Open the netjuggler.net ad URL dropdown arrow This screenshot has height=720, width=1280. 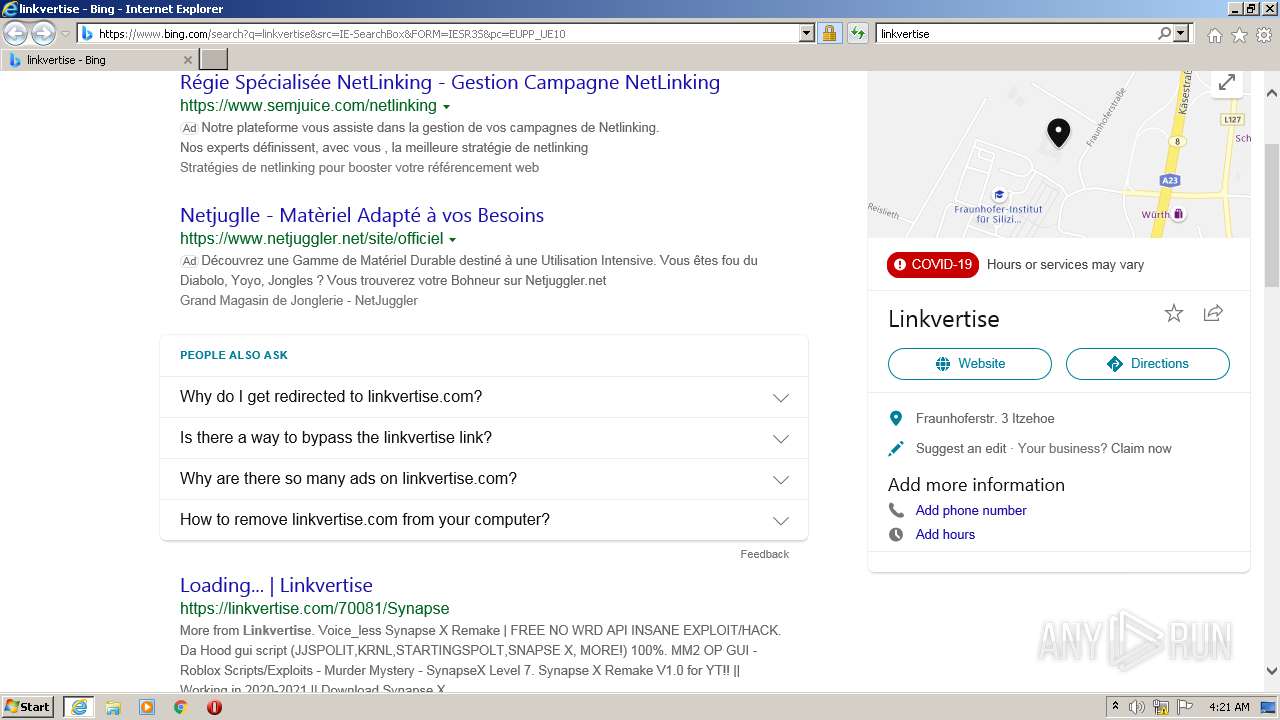452,240
